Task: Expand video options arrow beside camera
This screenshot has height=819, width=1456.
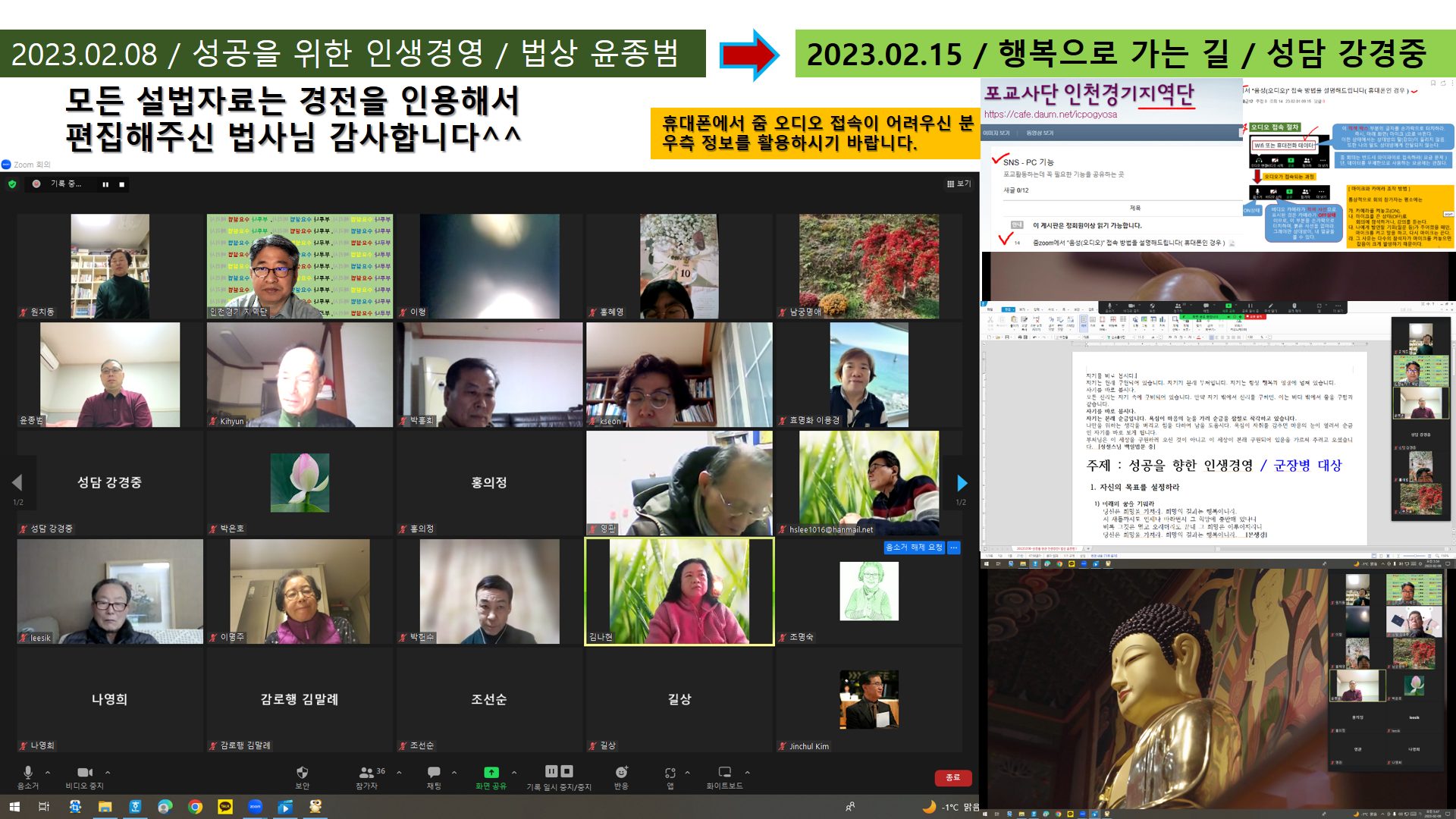Action: coord(108,772)
